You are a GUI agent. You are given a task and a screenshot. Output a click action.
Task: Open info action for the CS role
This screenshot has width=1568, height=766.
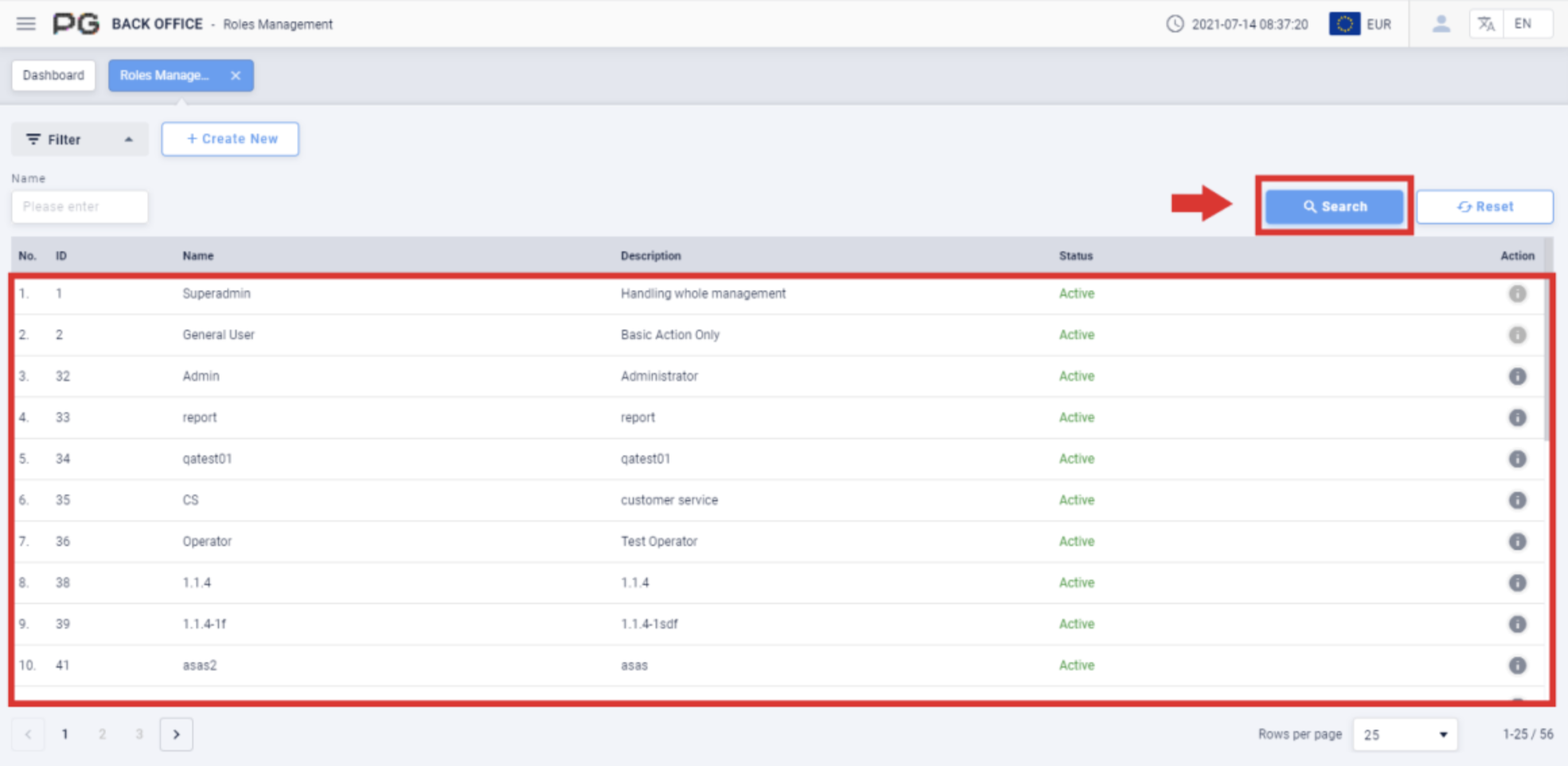point(1518,500)
